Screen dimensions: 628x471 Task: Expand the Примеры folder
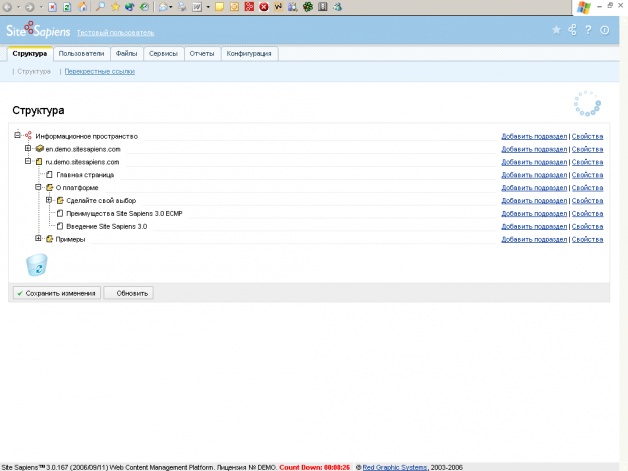click(x=38, y=239)
